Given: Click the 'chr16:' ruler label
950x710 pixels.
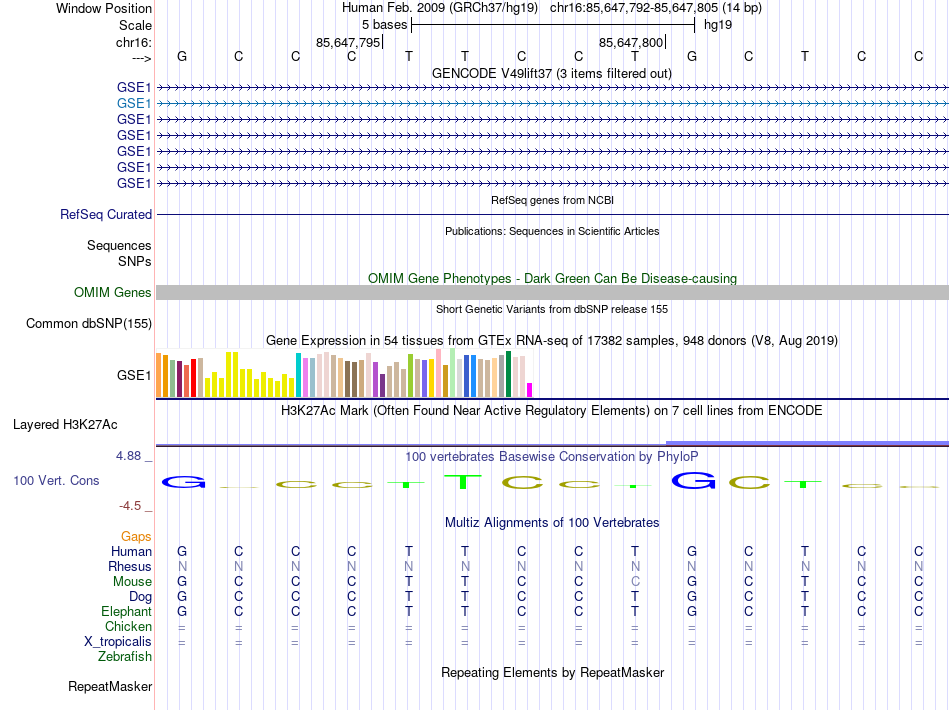Looking at the screenshot, I should tap(134, 42).
